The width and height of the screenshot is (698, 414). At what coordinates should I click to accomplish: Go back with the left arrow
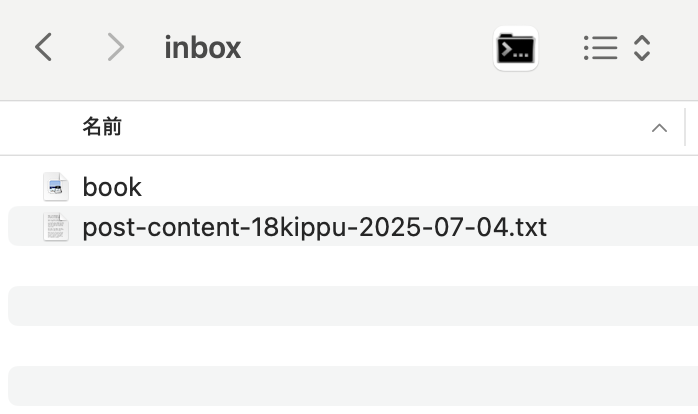pos(43,47)
